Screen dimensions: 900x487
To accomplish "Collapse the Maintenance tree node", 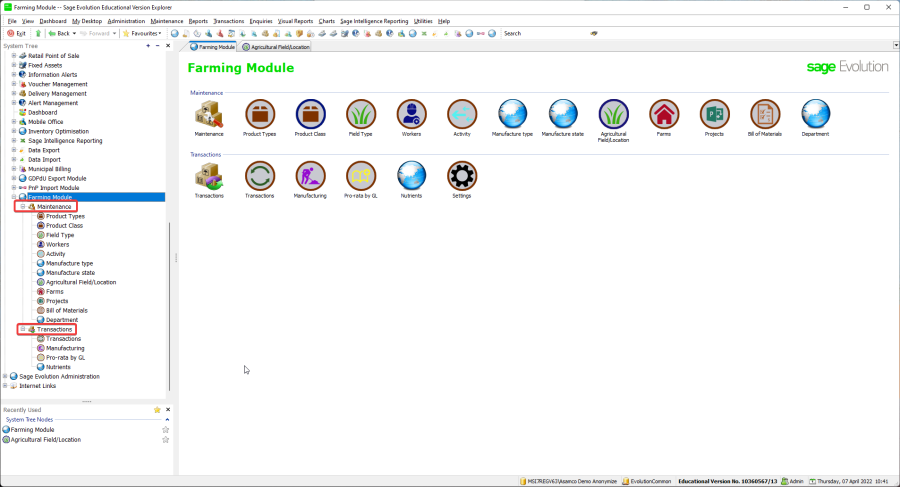I will pos(22,207).
